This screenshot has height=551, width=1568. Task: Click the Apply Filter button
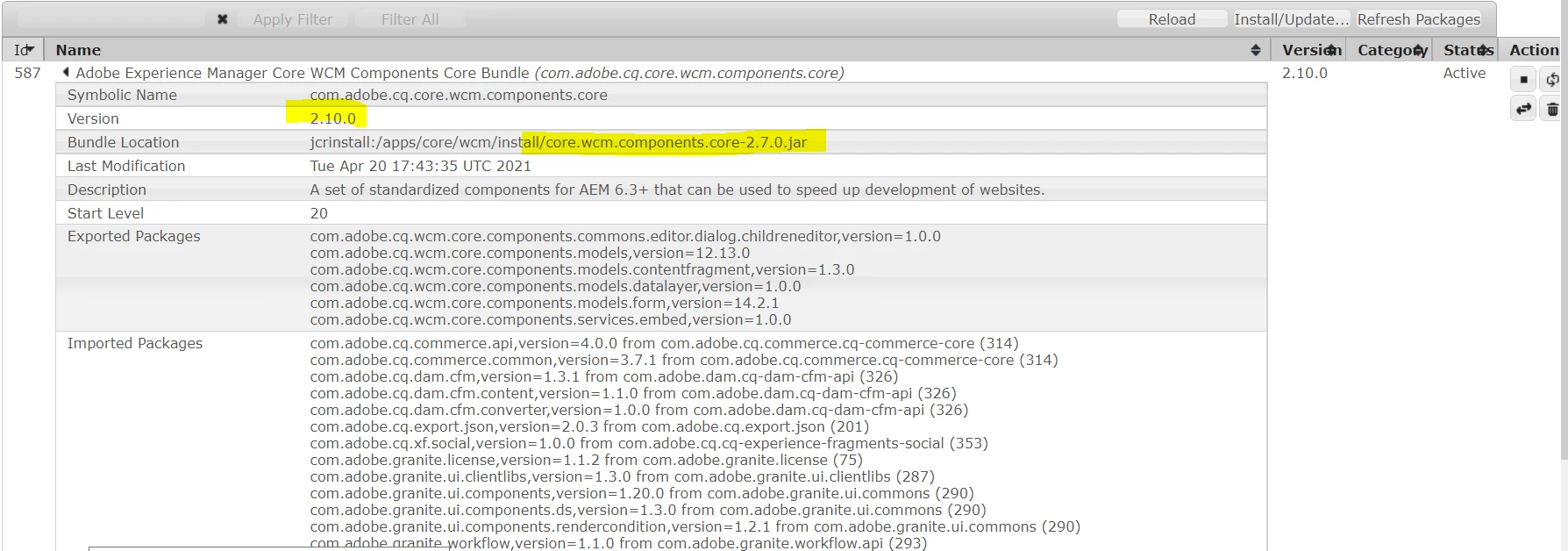[x=292, y=19]
